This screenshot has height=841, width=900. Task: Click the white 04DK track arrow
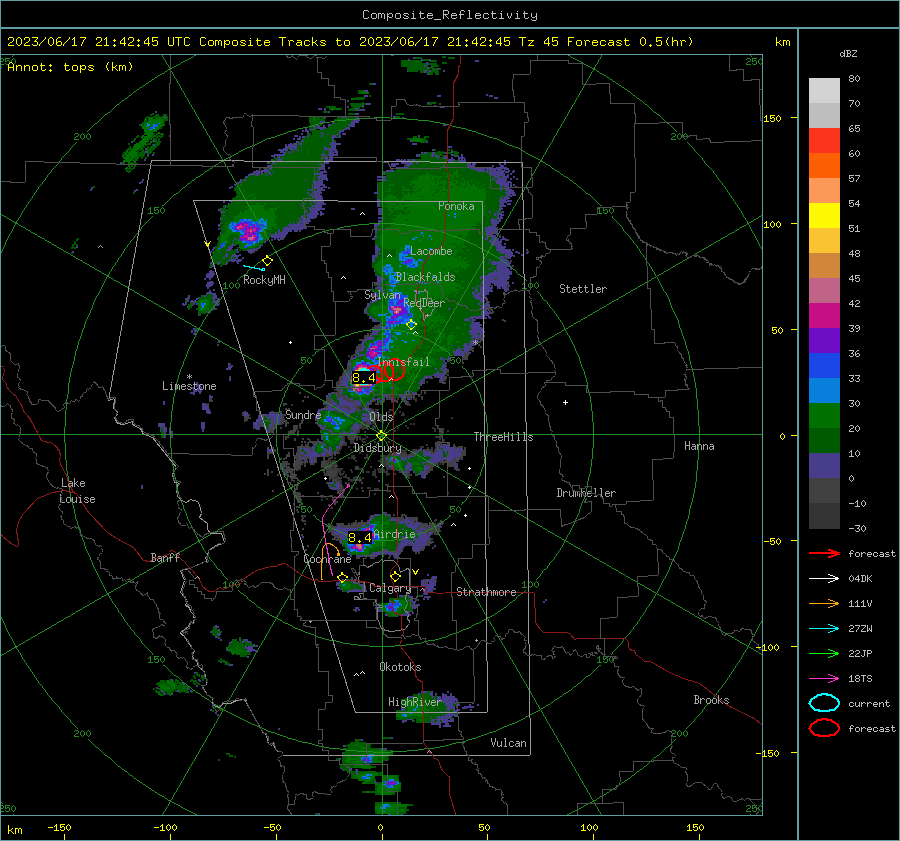tap(824, 579)
